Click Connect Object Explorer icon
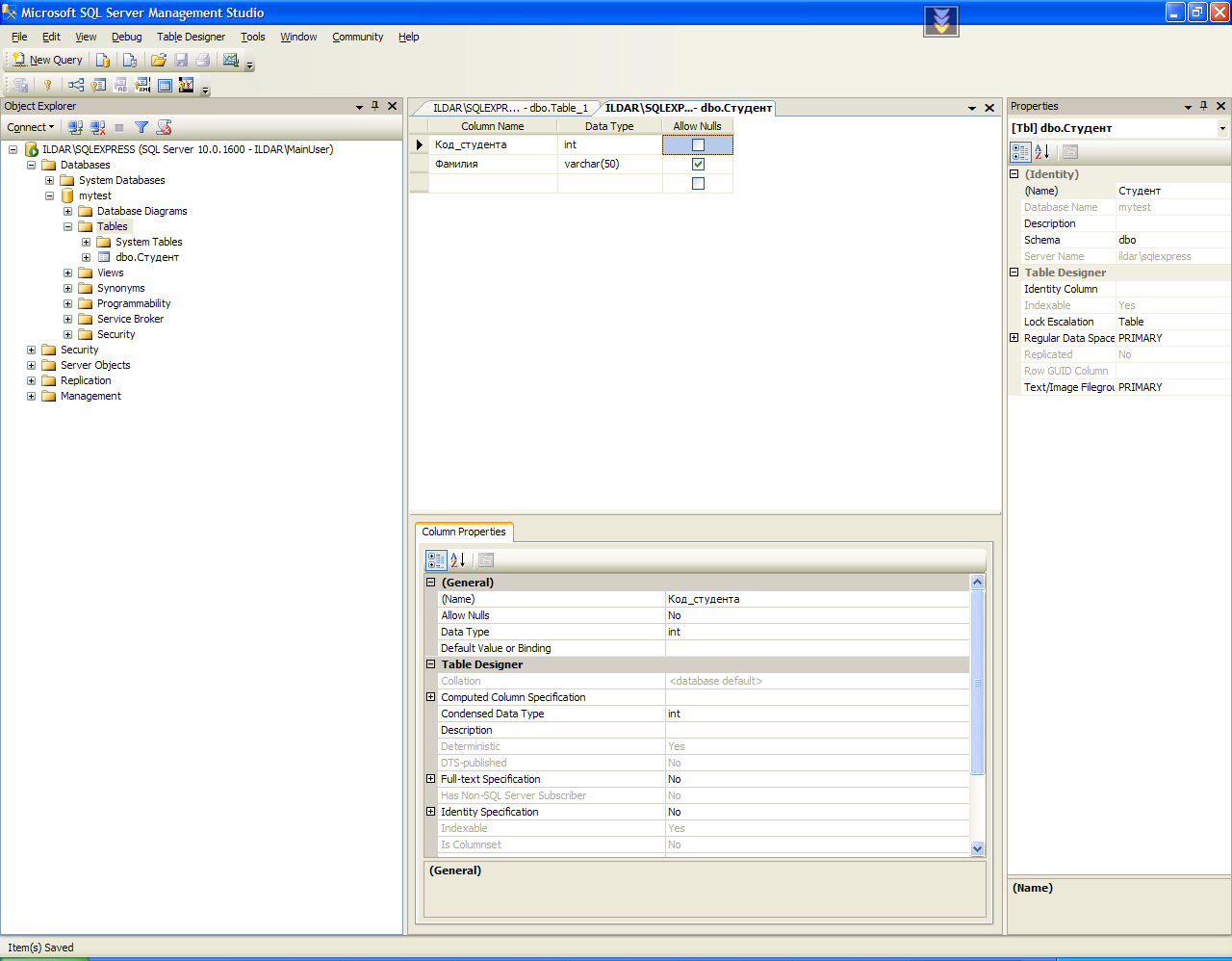Screen dimensions: 1232x961 click(75, 127)
